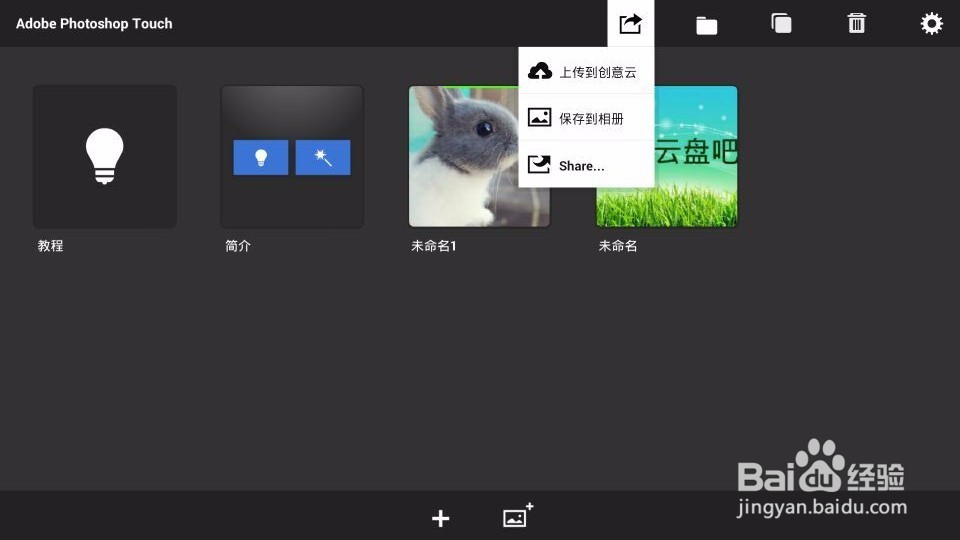Click the 未命名 label under grass image
960x540 pixels.
coord(618,246)
